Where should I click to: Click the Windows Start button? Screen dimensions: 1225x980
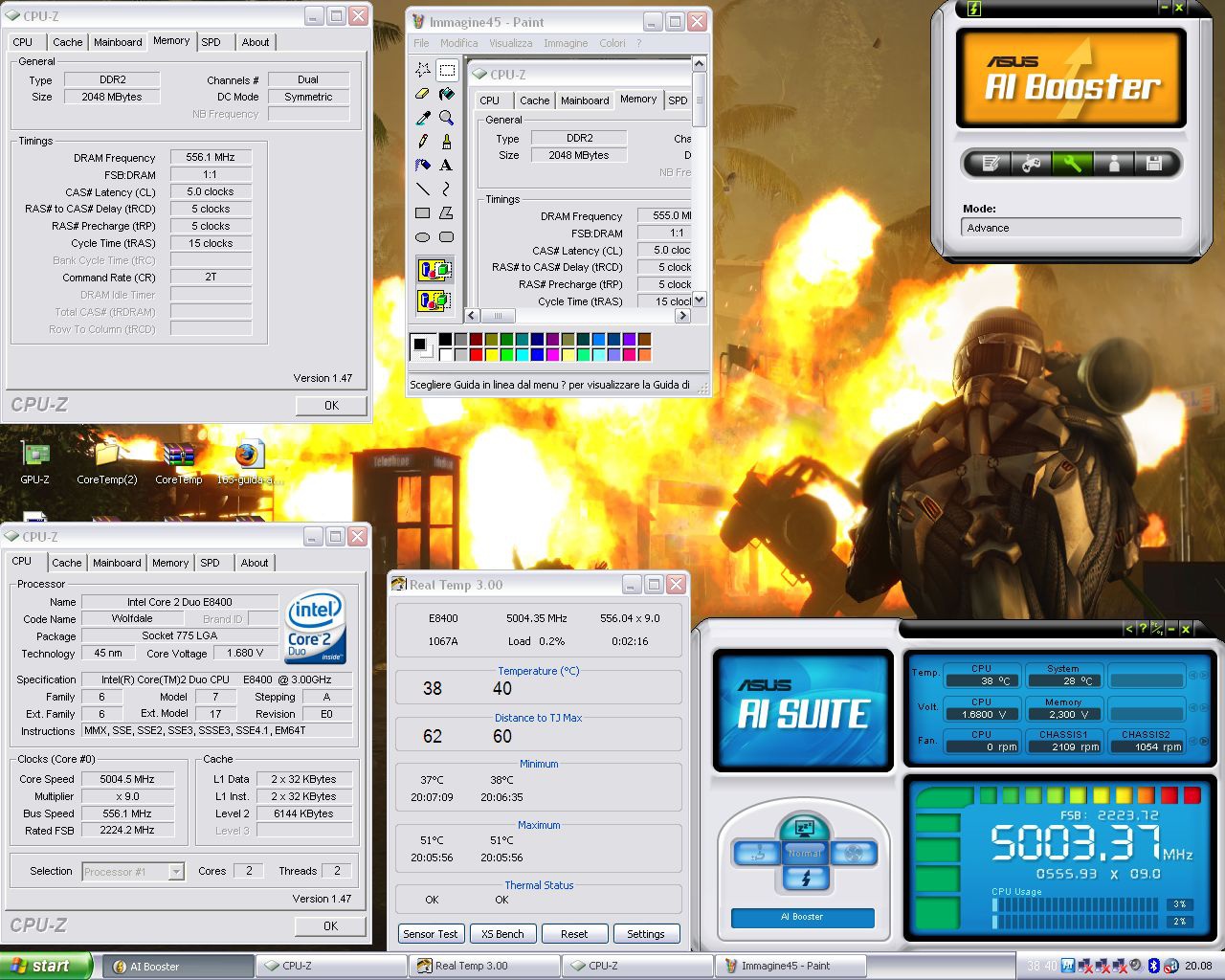[46, 966]
